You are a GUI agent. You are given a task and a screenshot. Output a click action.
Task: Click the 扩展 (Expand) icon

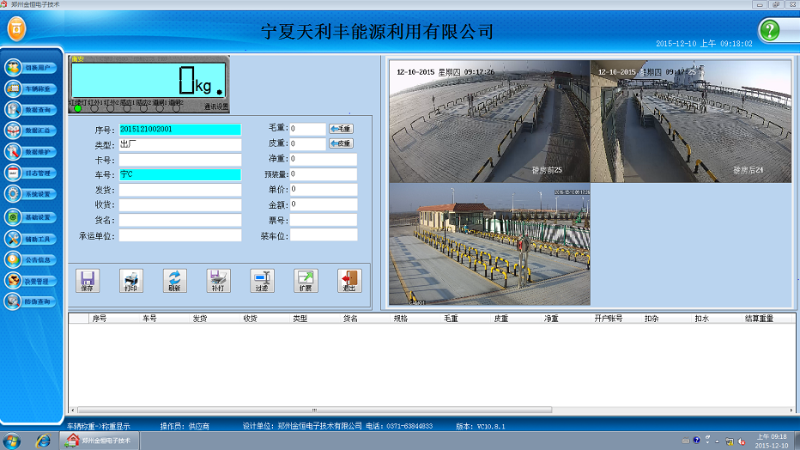[304, 280]
